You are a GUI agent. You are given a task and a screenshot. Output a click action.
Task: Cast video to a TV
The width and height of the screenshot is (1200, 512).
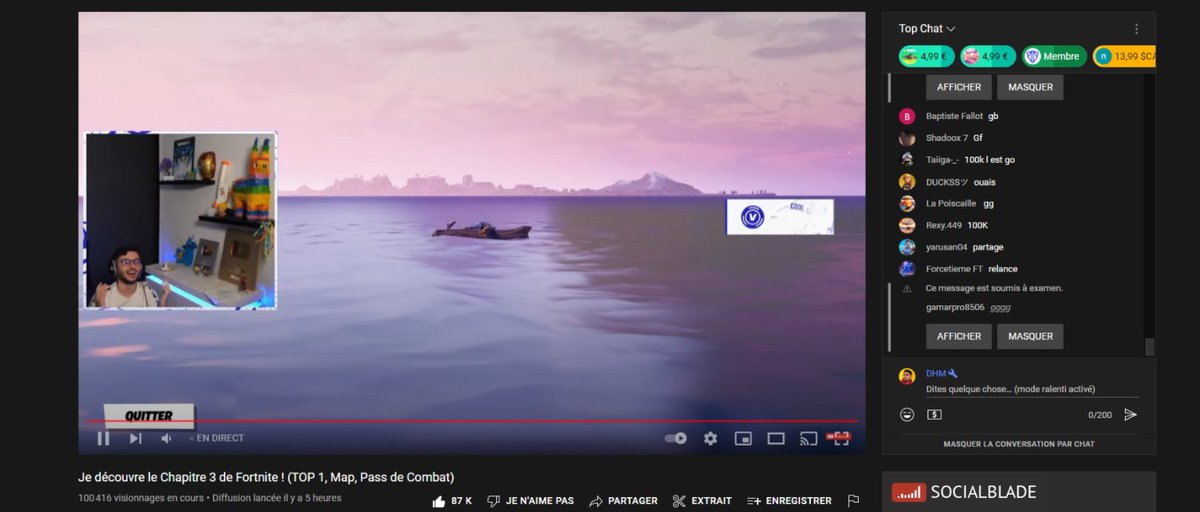pos(809,438)
